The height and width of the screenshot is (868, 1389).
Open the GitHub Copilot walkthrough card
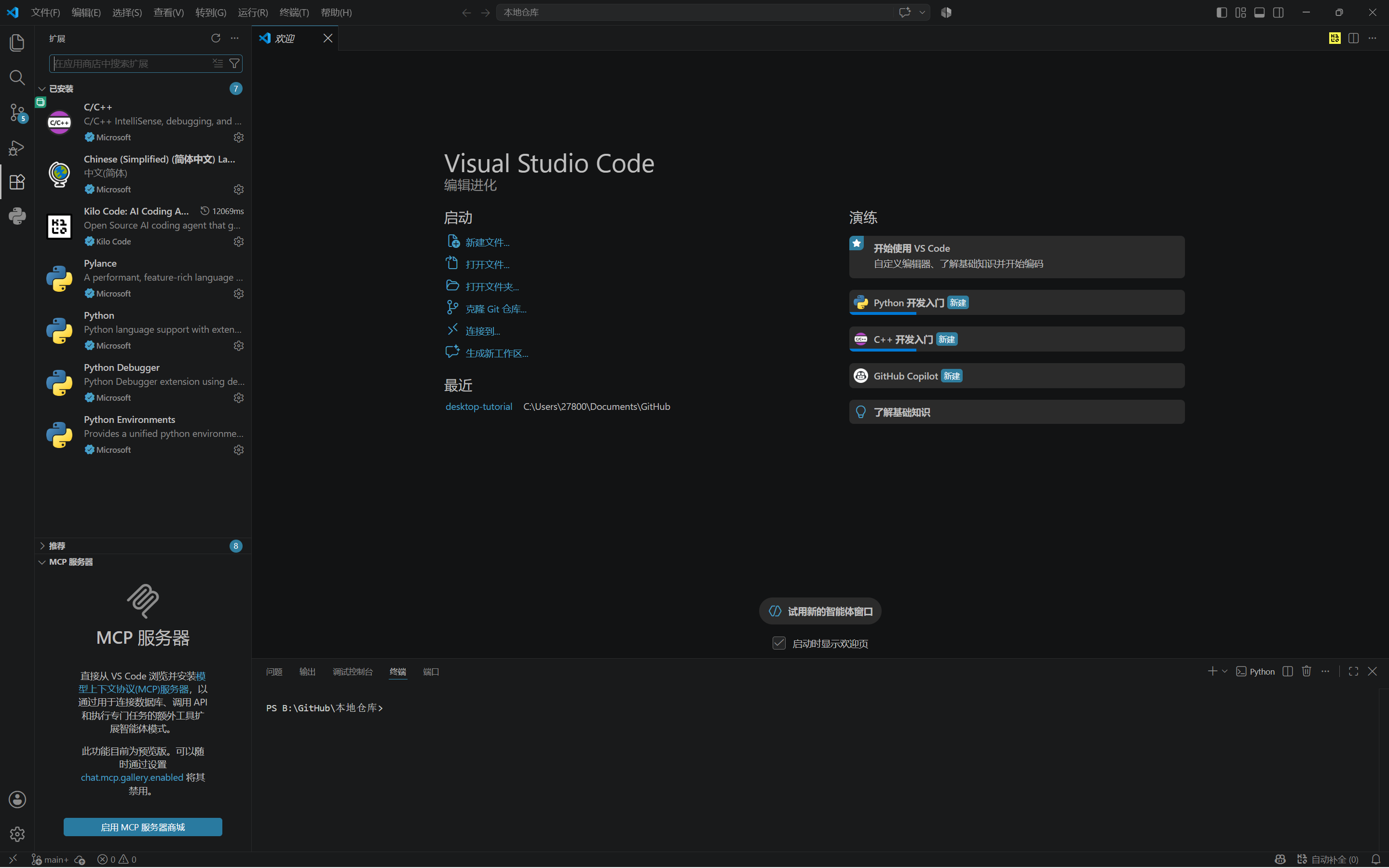[x=1017, y=376]
